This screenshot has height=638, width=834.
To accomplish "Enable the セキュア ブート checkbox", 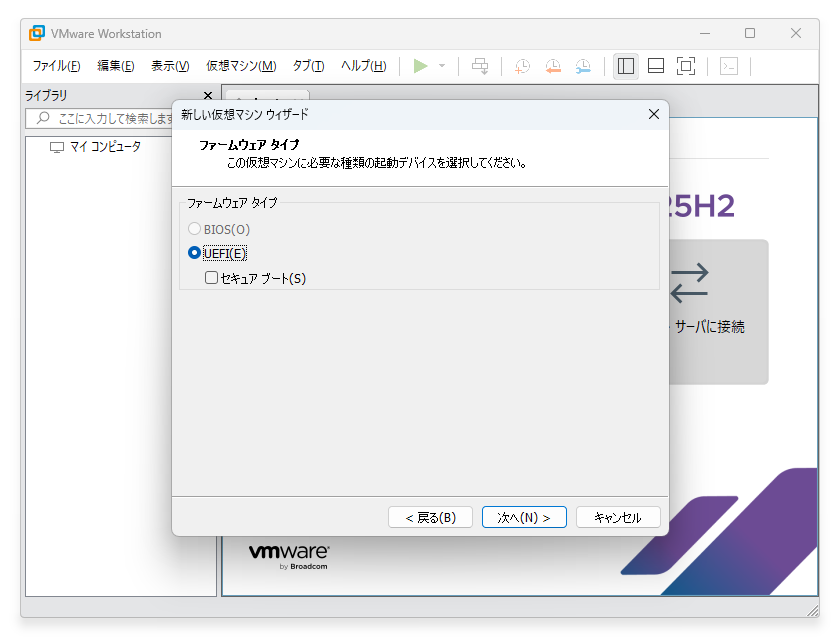I will tap(211, 277).
